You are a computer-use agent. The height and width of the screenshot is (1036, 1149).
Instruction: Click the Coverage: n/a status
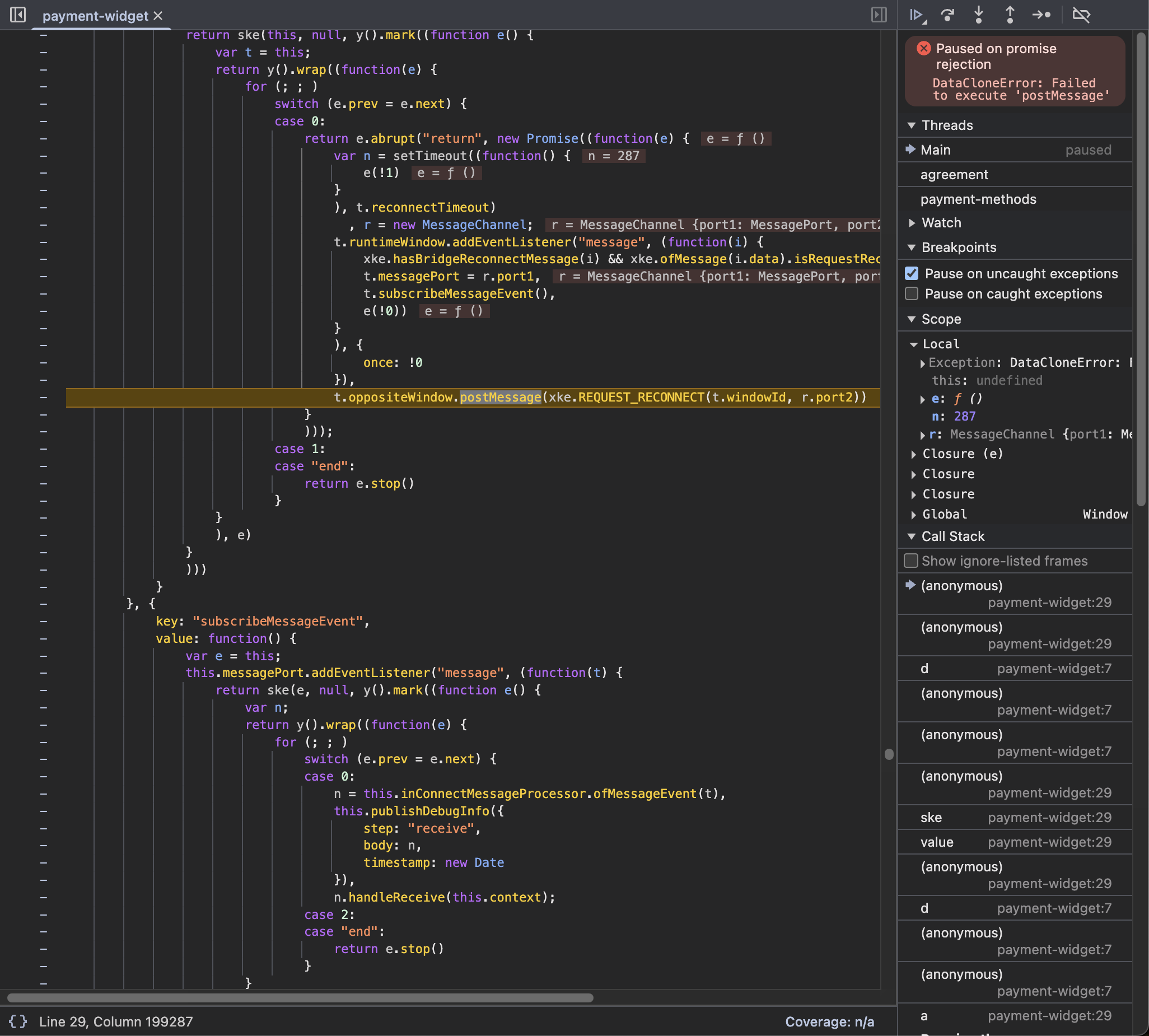(x=829, y=1022)
